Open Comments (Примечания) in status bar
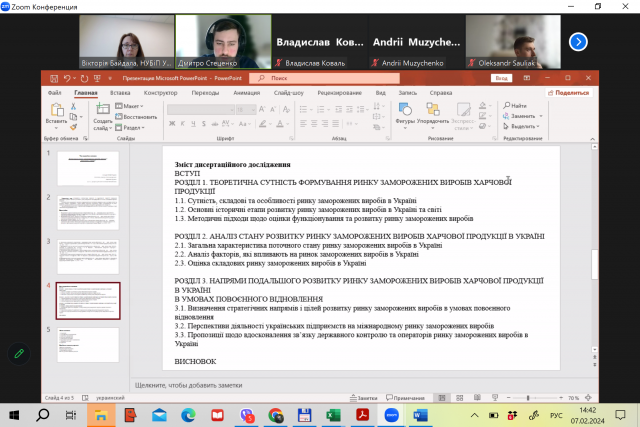 coord(405,398)
